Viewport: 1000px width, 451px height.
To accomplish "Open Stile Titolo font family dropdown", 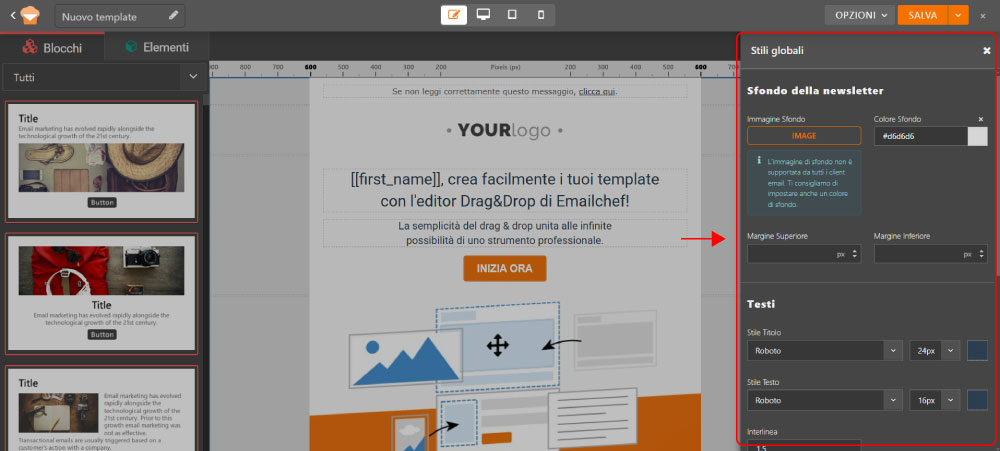I will tap(825, 351).
